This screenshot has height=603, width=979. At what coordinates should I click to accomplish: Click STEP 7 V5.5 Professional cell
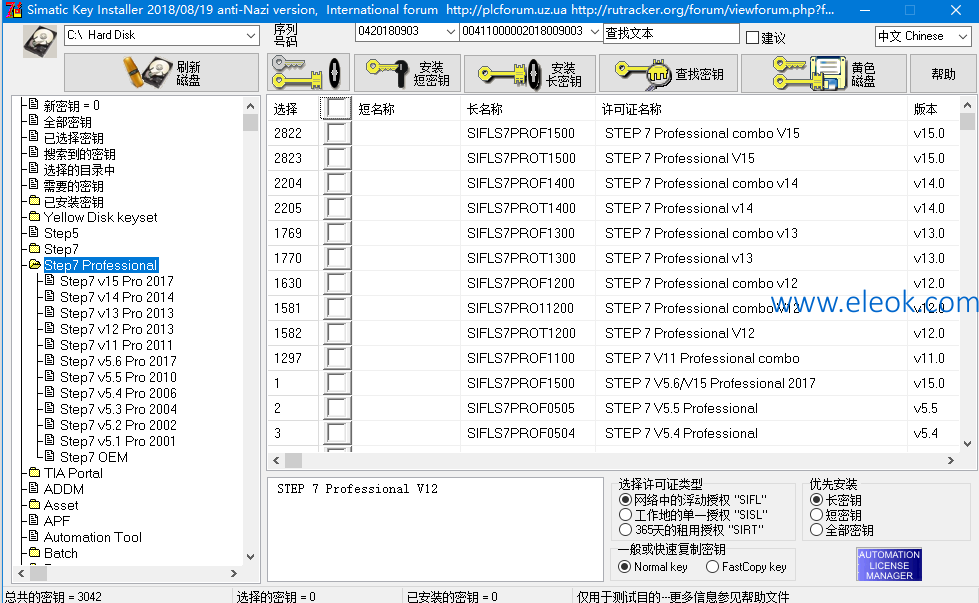[x=681, y=408]
